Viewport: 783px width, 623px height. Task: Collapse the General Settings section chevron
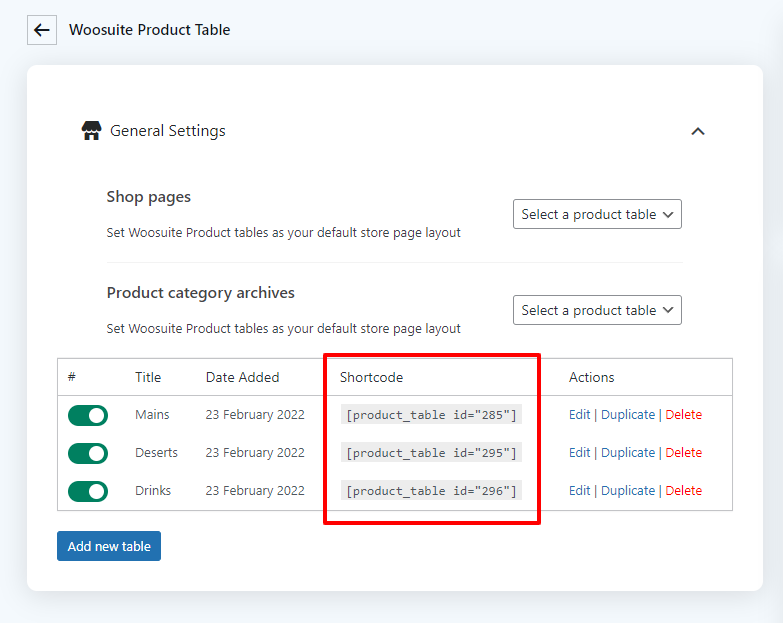pos(698,131)
